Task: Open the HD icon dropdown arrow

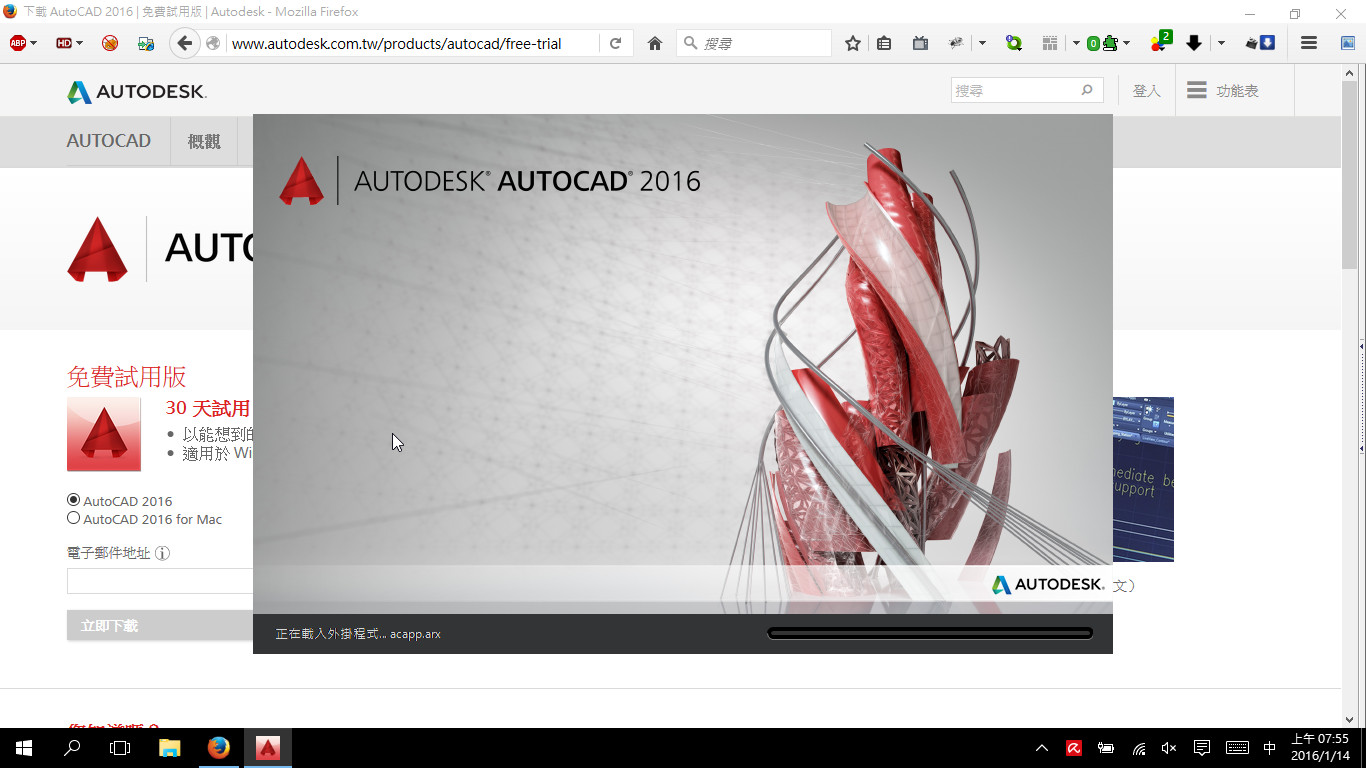Action: pyautogui.click(x=80, y=43)
